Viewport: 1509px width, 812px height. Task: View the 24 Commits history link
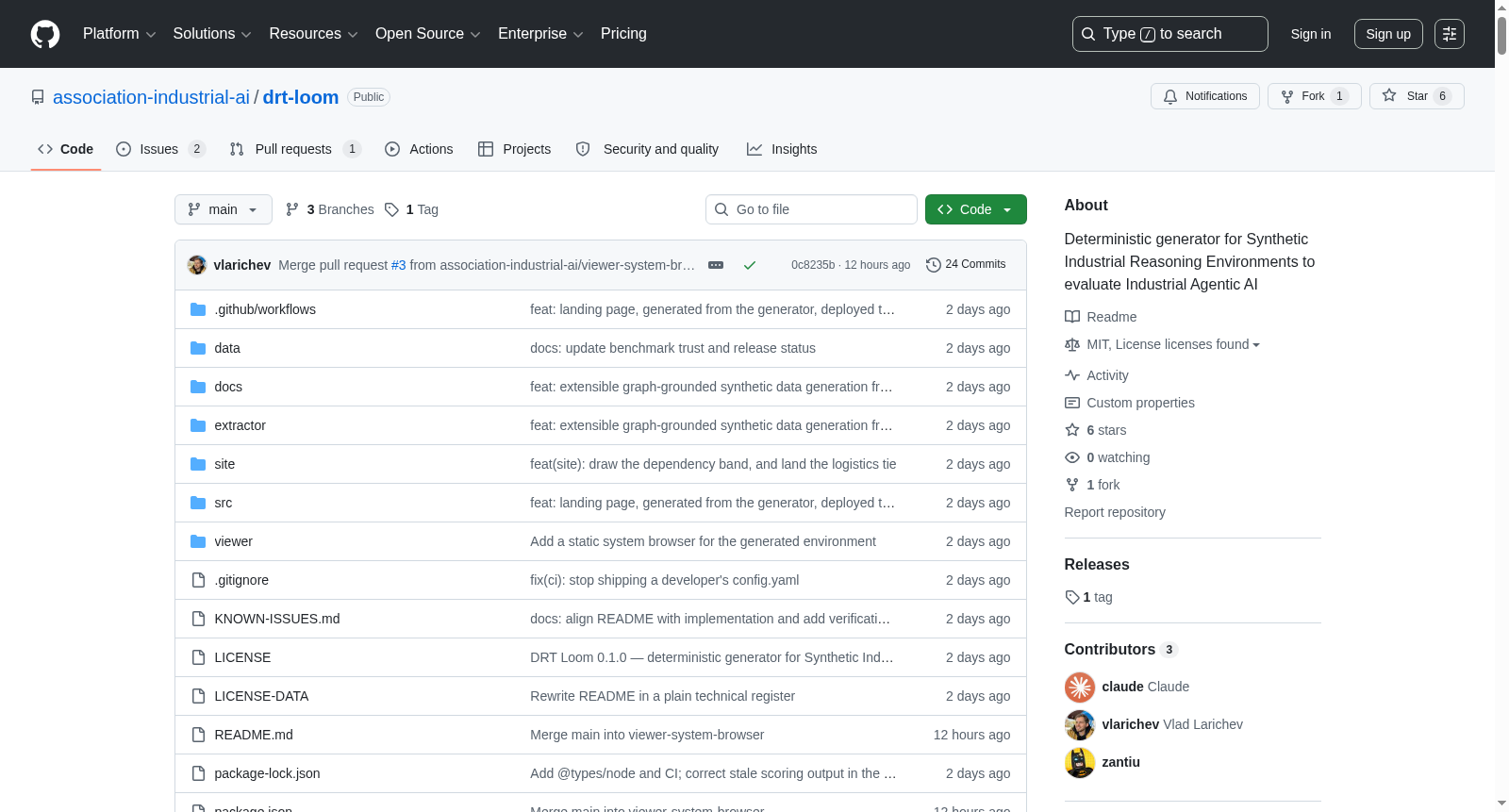pyautogui.click(x=967, y=265)
